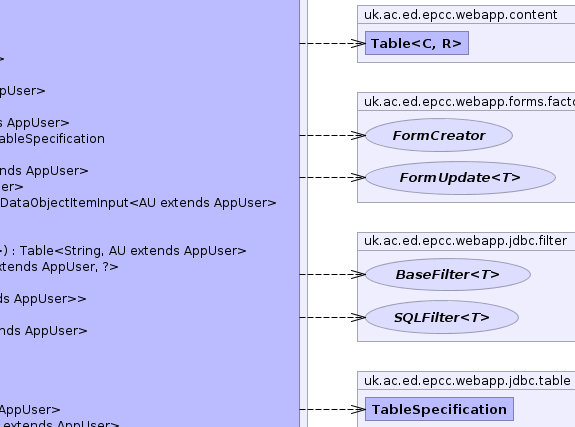Click the Table<String, AU extends AppUser> method line
The image size is (575, 427).
pyautogui.click(x=123, y=251)
